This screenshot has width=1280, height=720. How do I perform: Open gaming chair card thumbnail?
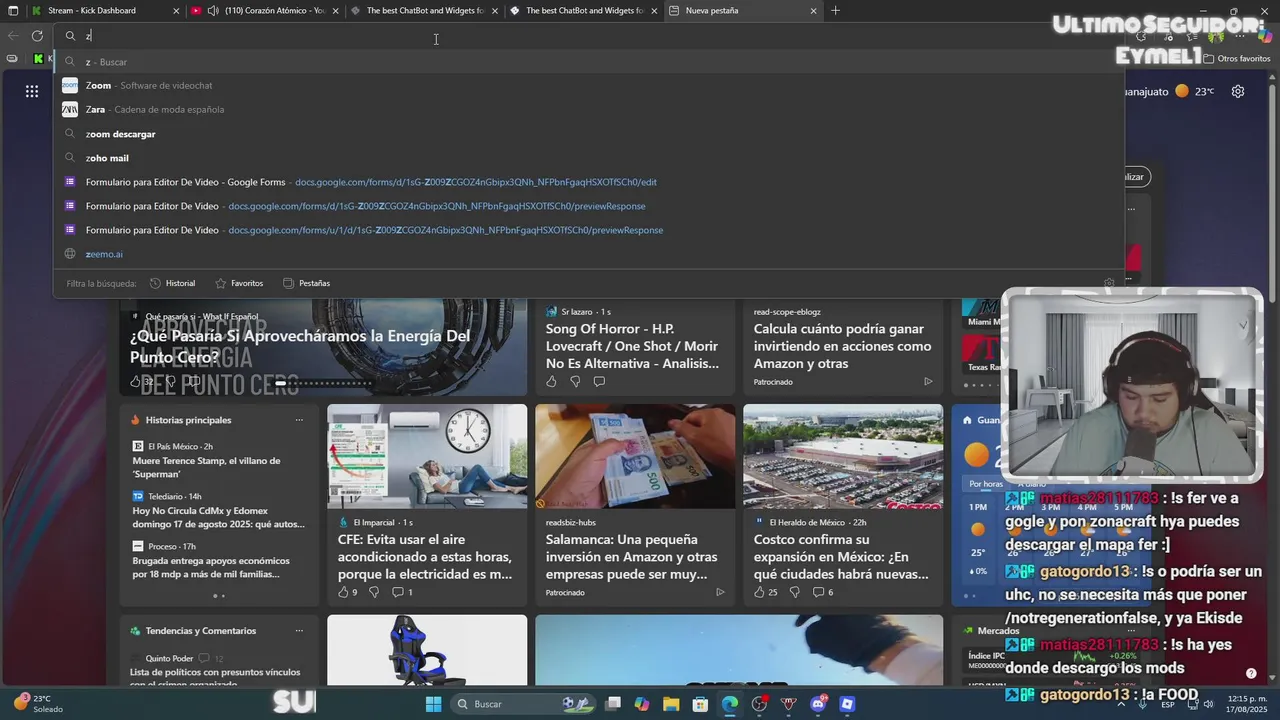pos(427,650)
